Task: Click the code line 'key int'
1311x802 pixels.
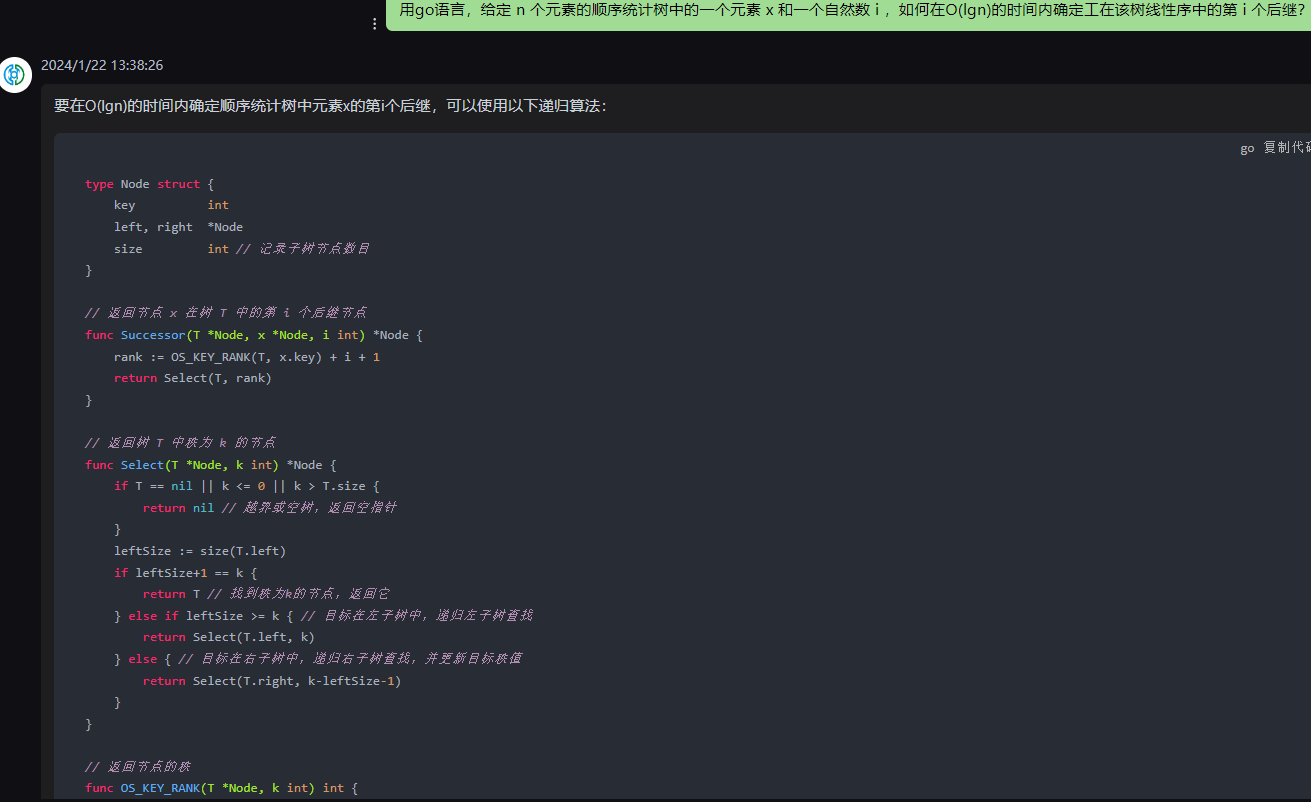Action: [171, 205]
